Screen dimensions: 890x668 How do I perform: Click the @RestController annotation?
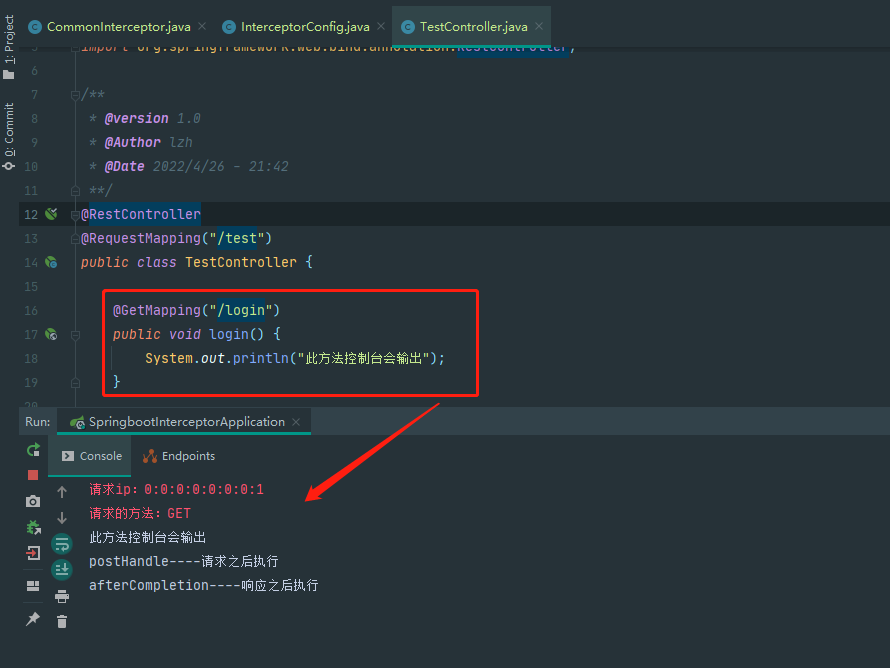(141, 214)
